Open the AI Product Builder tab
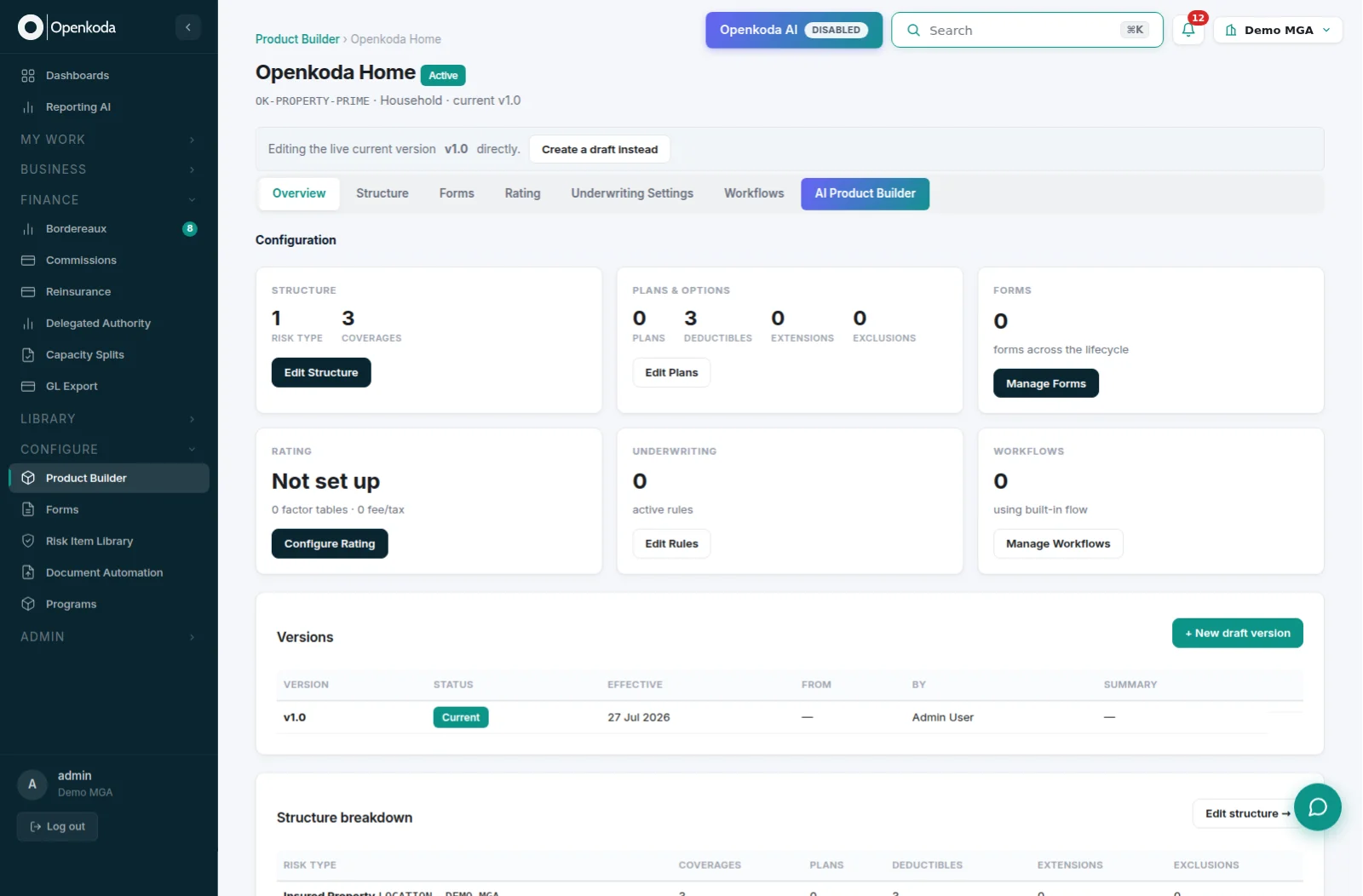 click(865, 194)
